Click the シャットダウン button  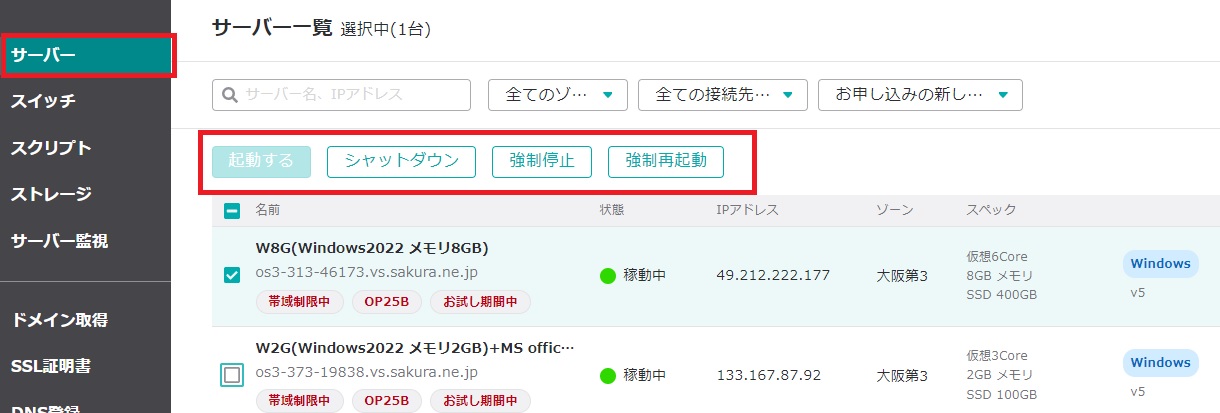(x=401, y=161)
